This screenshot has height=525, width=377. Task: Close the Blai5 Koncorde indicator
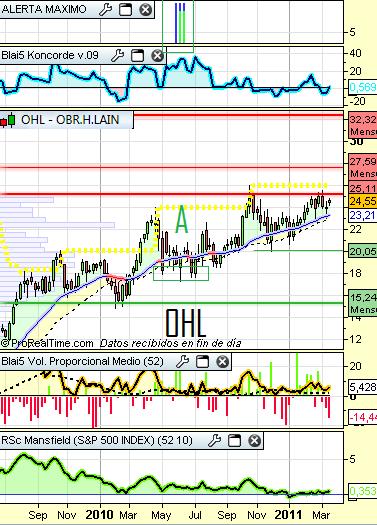(157, 55)
